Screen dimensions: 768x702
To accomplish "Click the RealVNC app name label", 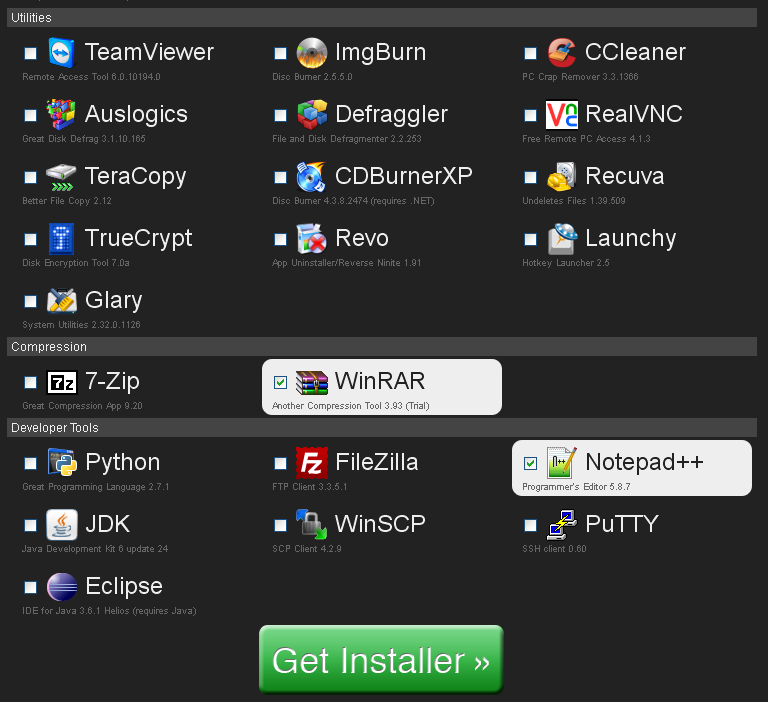I will [634, 114].
